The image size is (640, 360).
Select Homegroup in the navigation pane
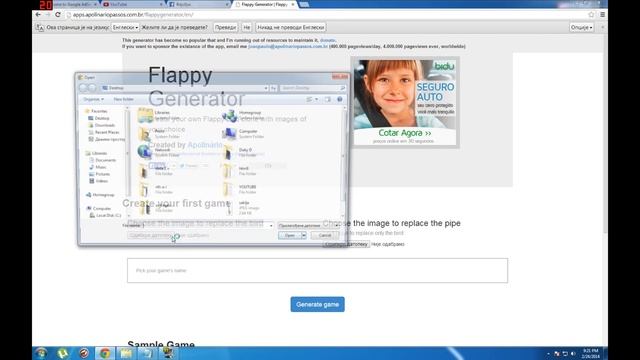100,195
